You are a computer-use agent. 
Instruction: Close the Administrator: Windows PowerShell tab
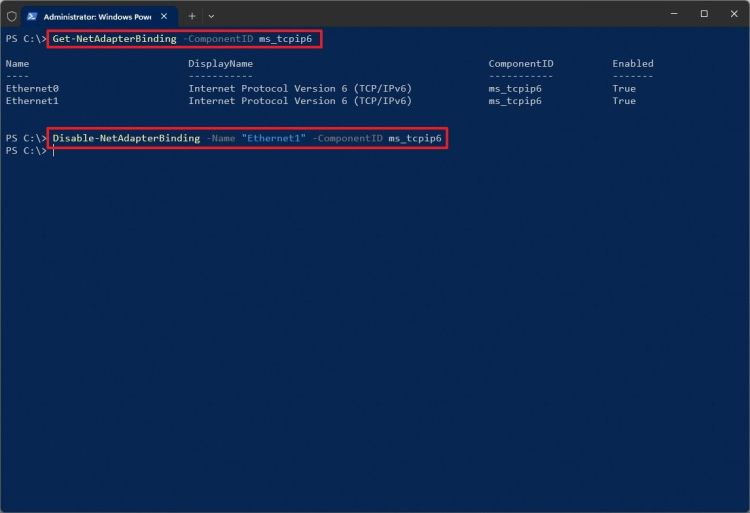tap(164, 16)
